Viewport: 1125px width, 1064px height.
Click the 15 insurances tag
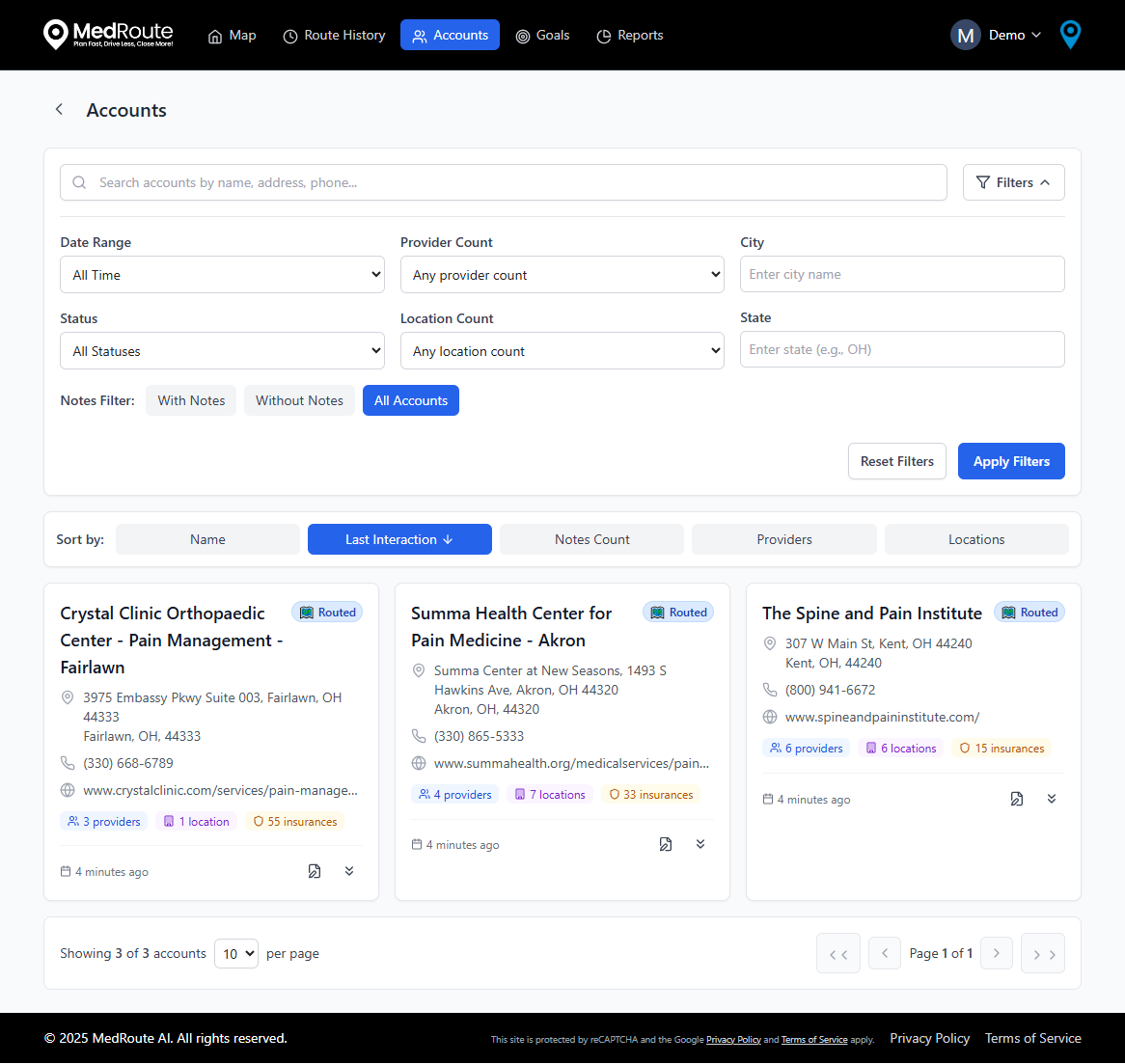(x=1002, y=749)
